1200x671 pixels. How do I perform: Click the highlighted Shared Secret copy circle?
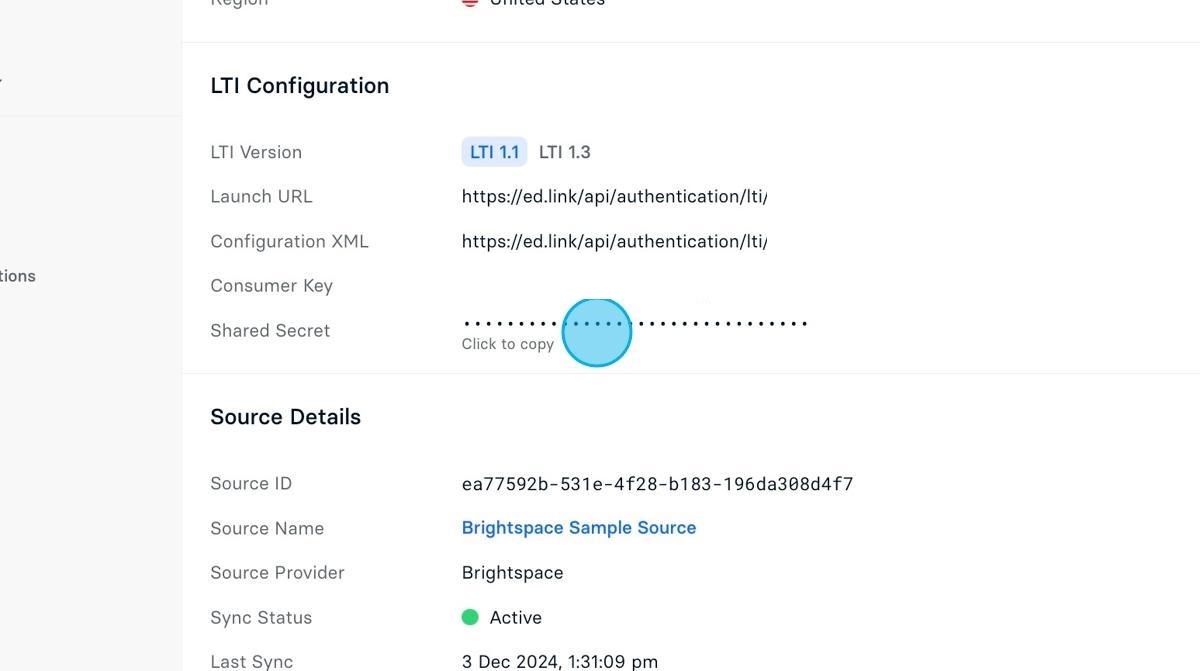click(597, 331)
